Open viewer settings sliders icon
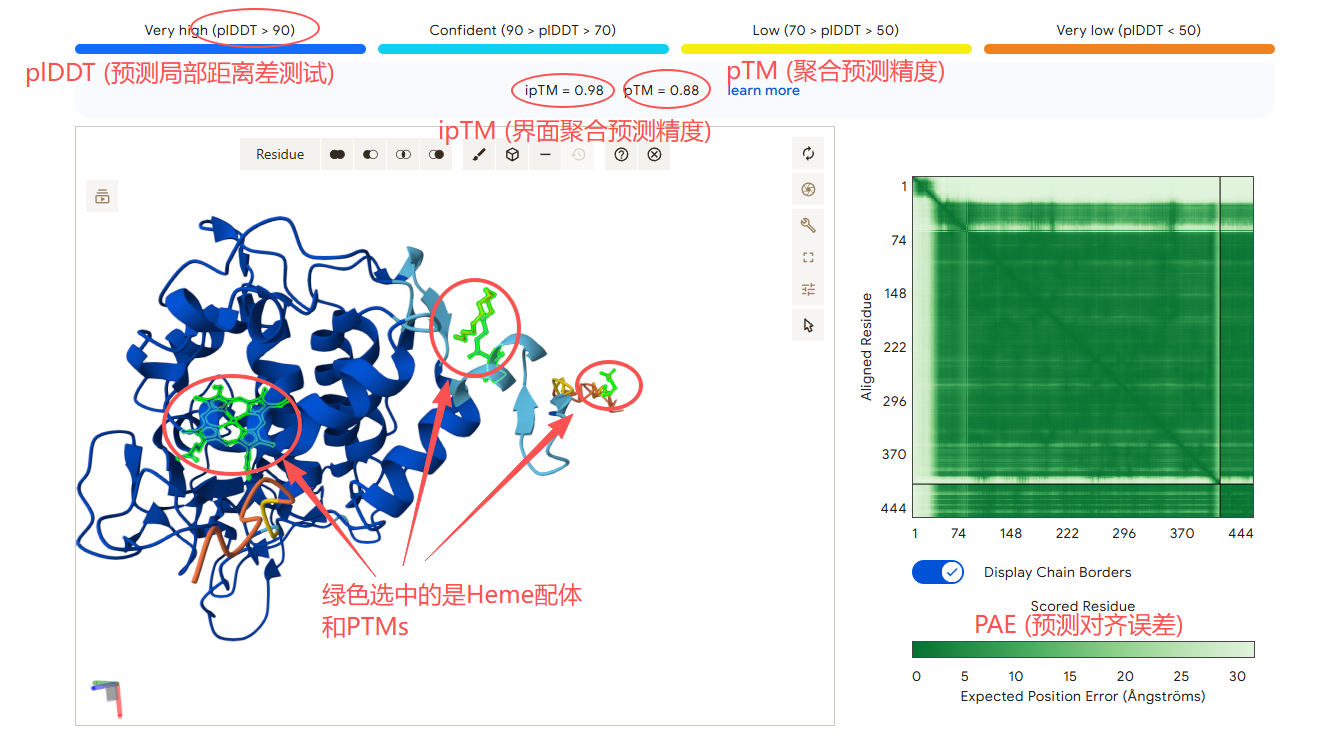 pyautogui.click(x=808, y=290)
